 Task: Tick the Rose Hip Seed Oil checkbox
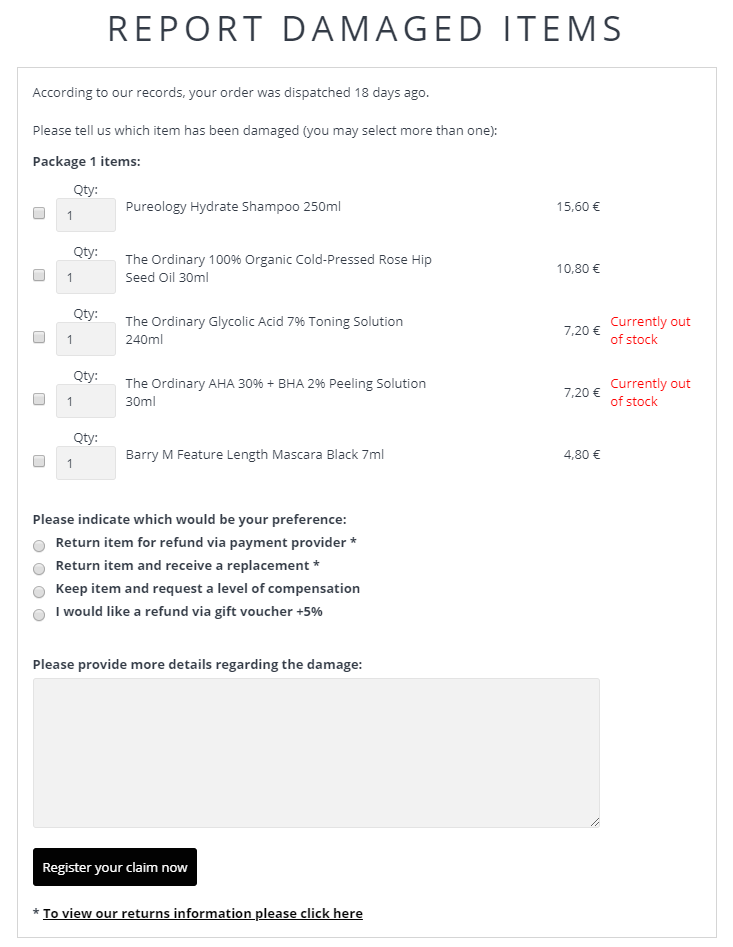pyautogui.click(x=39, y=275)
